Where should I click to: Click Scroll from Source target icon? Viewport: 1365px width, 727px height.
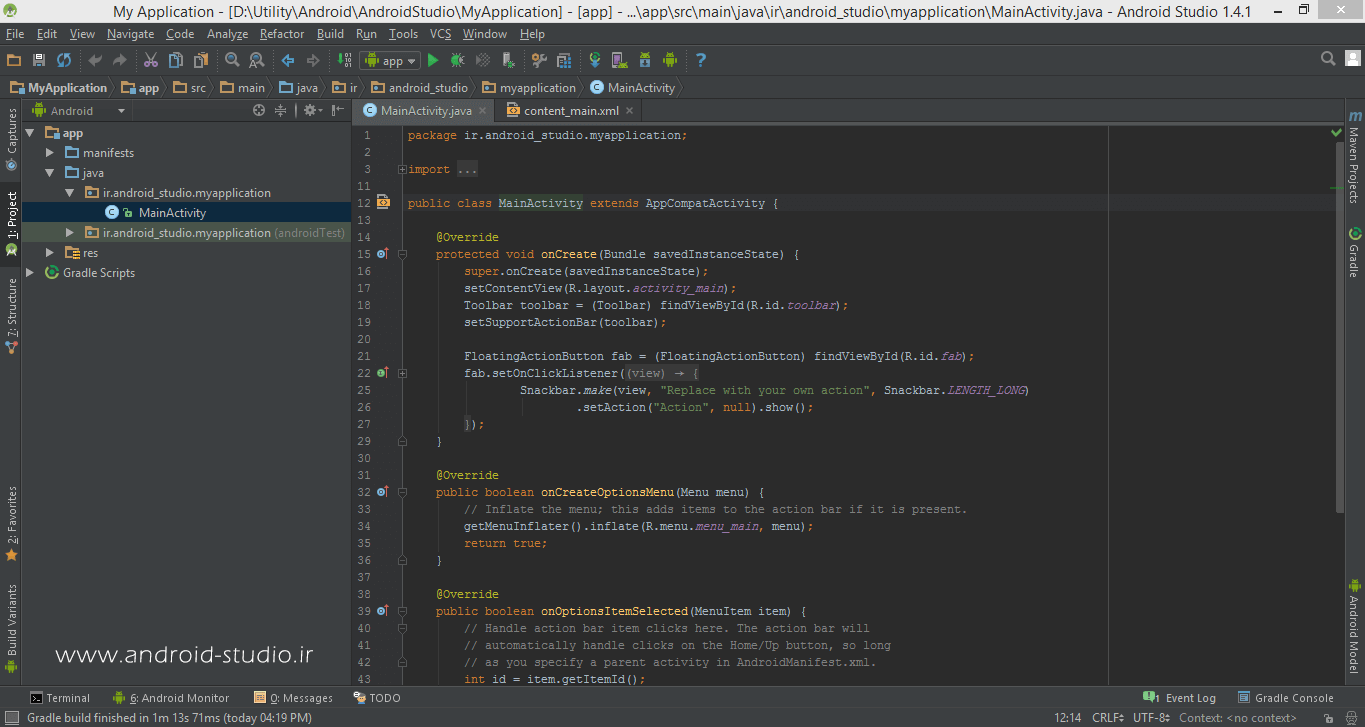tap(259, 111)
